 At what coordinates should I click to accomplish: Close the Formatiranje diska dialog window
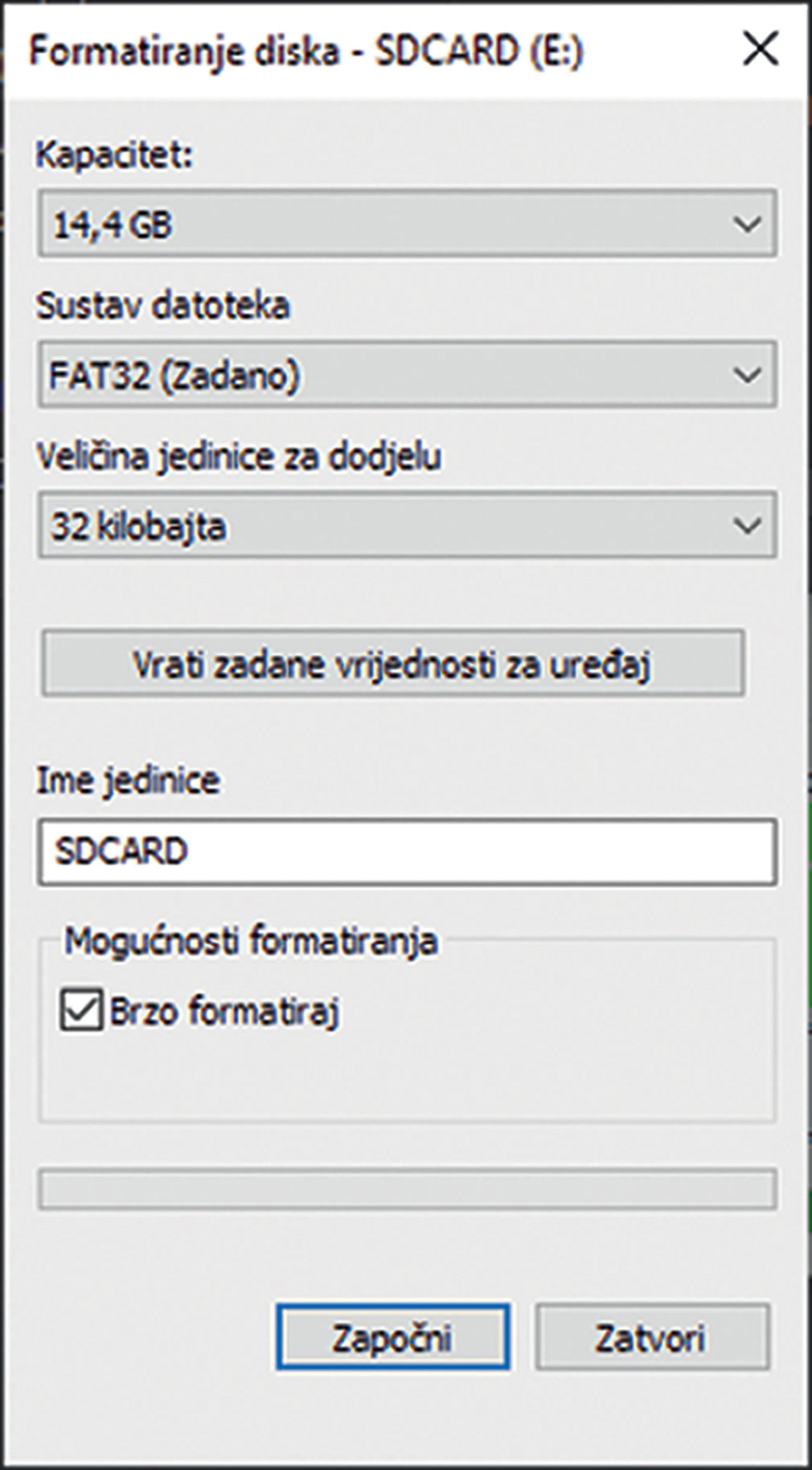click(760, 50)
